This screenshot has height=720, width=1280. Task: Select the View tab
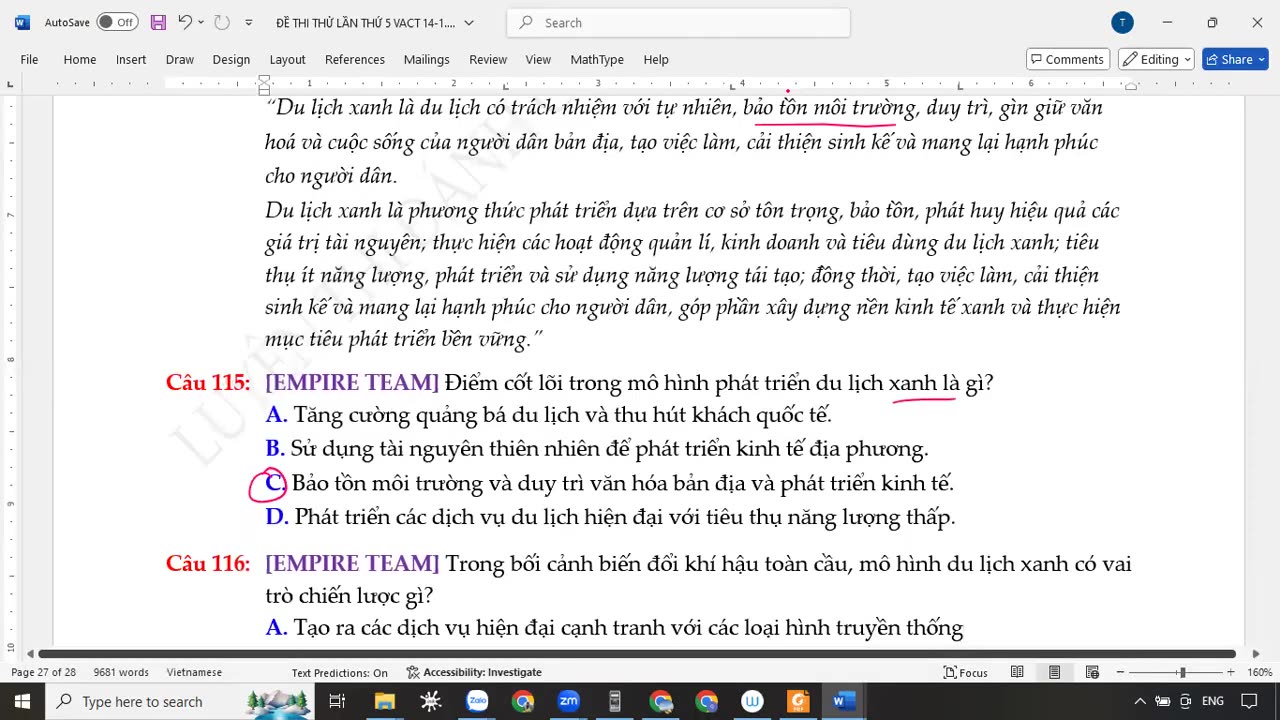(x=538, y=59)
